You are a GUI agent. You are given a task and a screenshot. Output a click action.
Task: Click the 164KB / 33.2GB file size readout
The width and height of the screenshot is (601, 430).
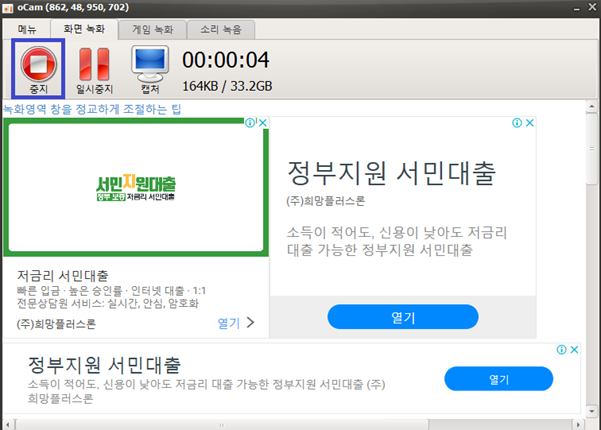tap(227, 86)
